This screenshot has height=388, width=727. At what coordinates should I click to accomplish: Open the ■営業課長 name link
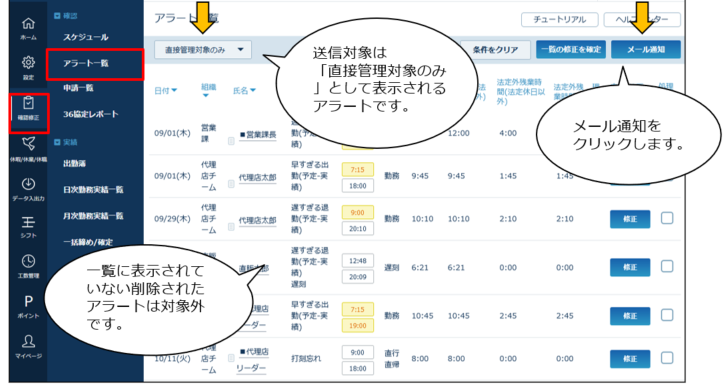point(258,135)
